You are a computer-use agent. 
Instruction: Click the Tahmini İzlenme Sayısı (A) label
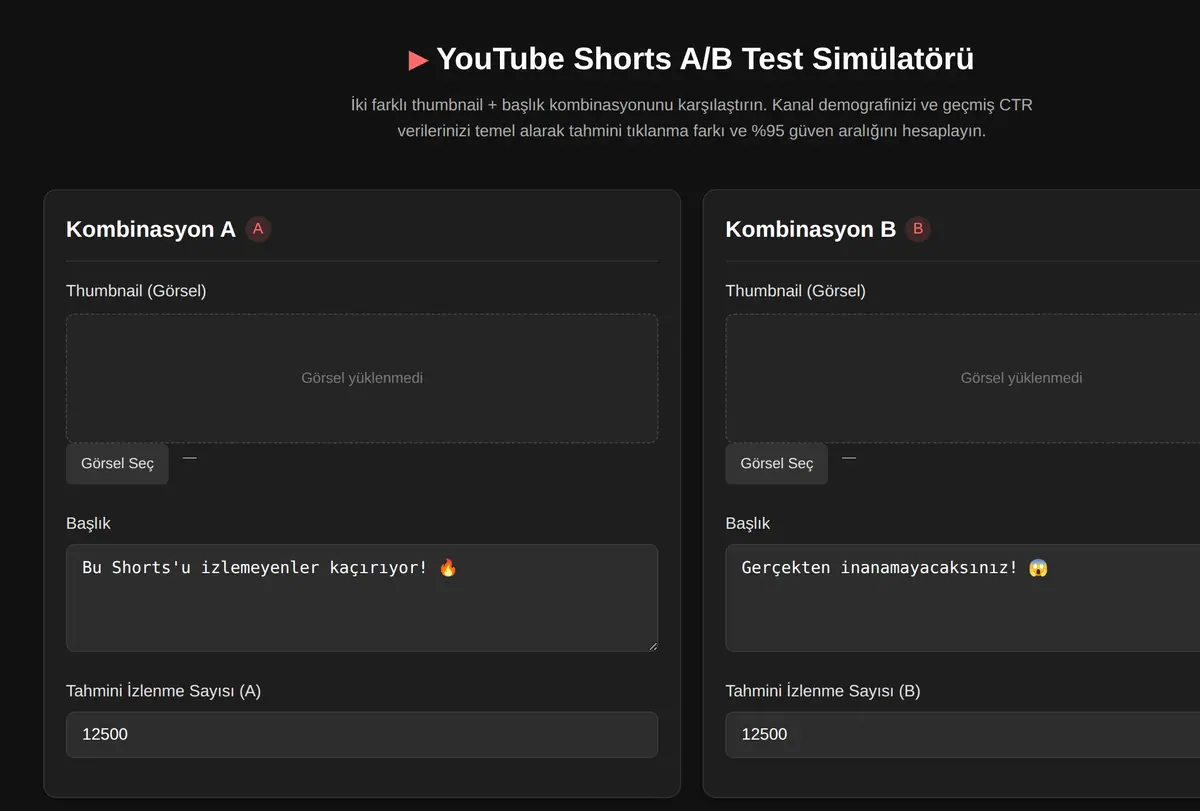164,691
